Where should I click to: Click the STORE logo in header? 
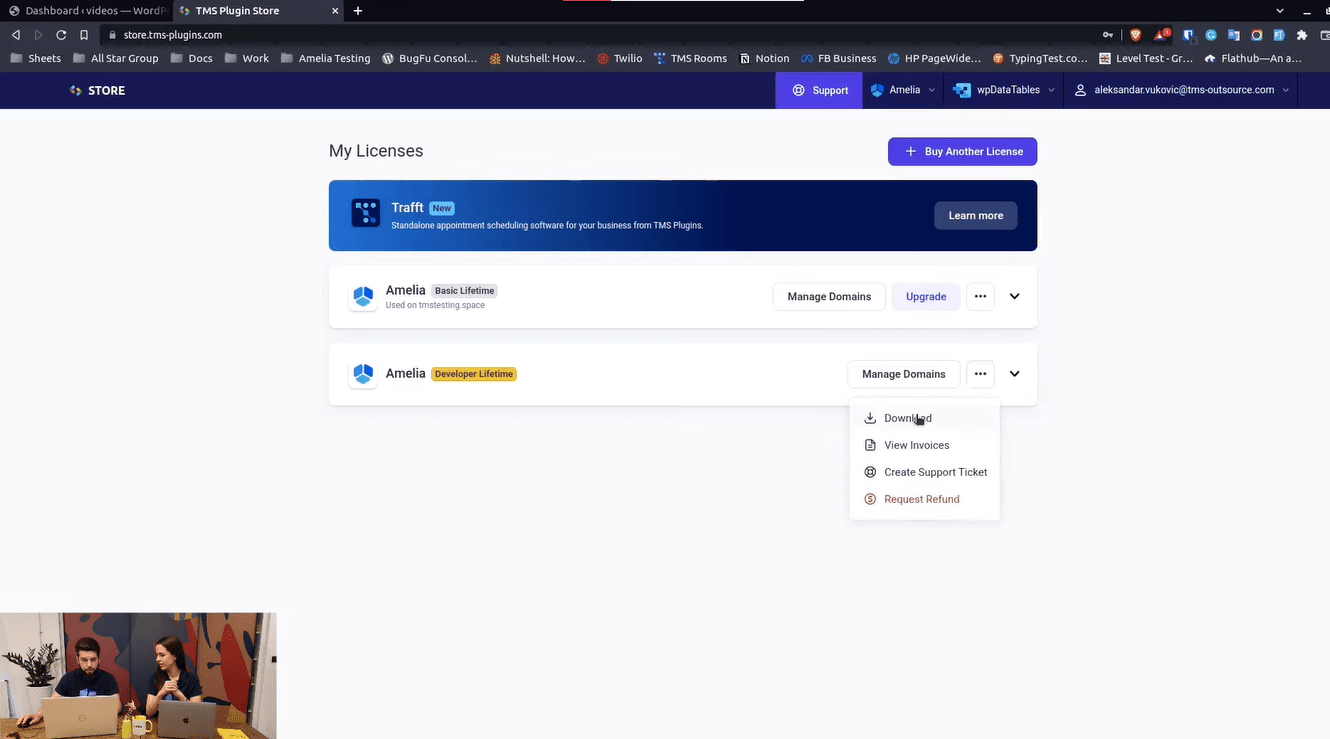click(x=97, y=90)
